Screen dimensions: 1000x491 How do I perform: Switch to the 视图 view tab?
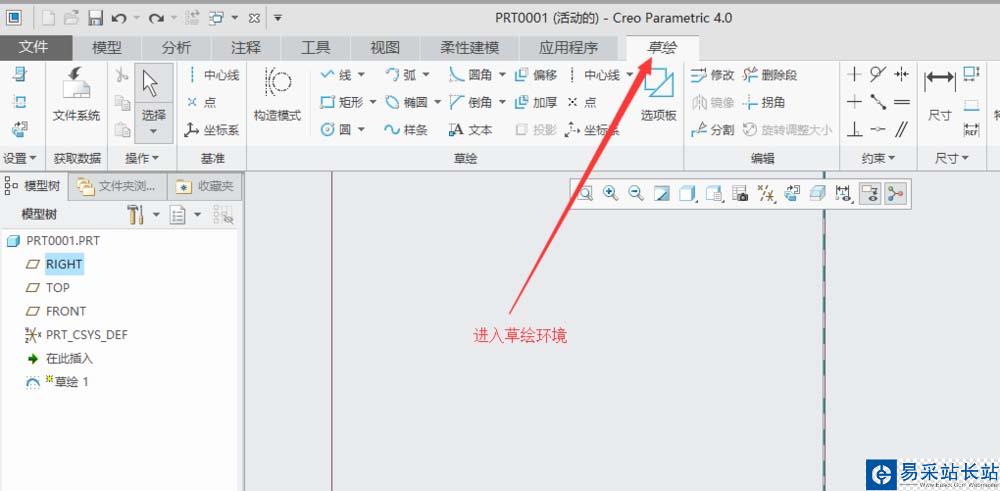pyautogui.click(x=385, y=48)
